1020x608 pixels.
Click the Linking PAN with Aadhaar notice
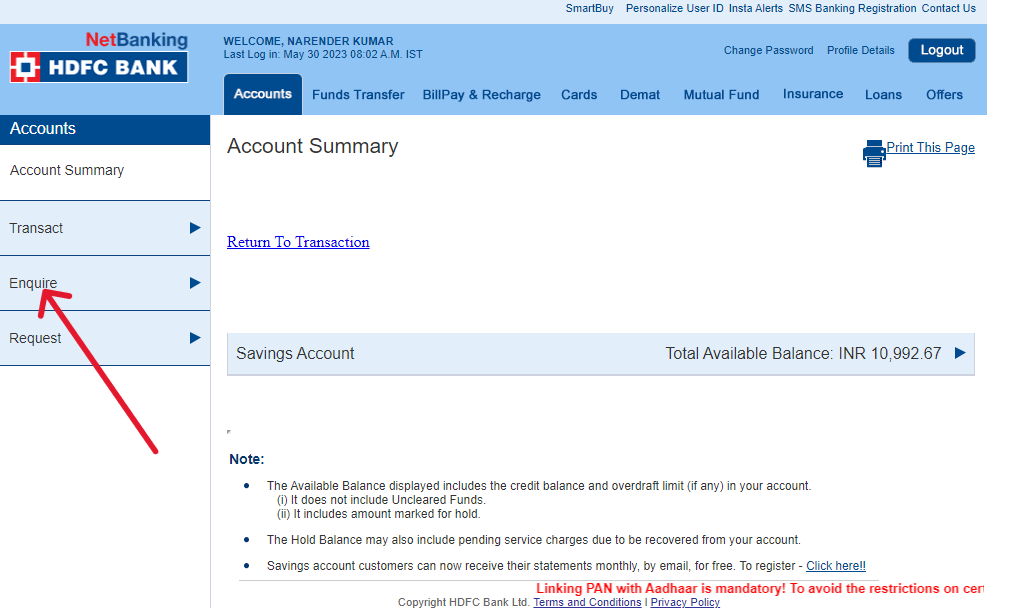[x=759, y=588]
